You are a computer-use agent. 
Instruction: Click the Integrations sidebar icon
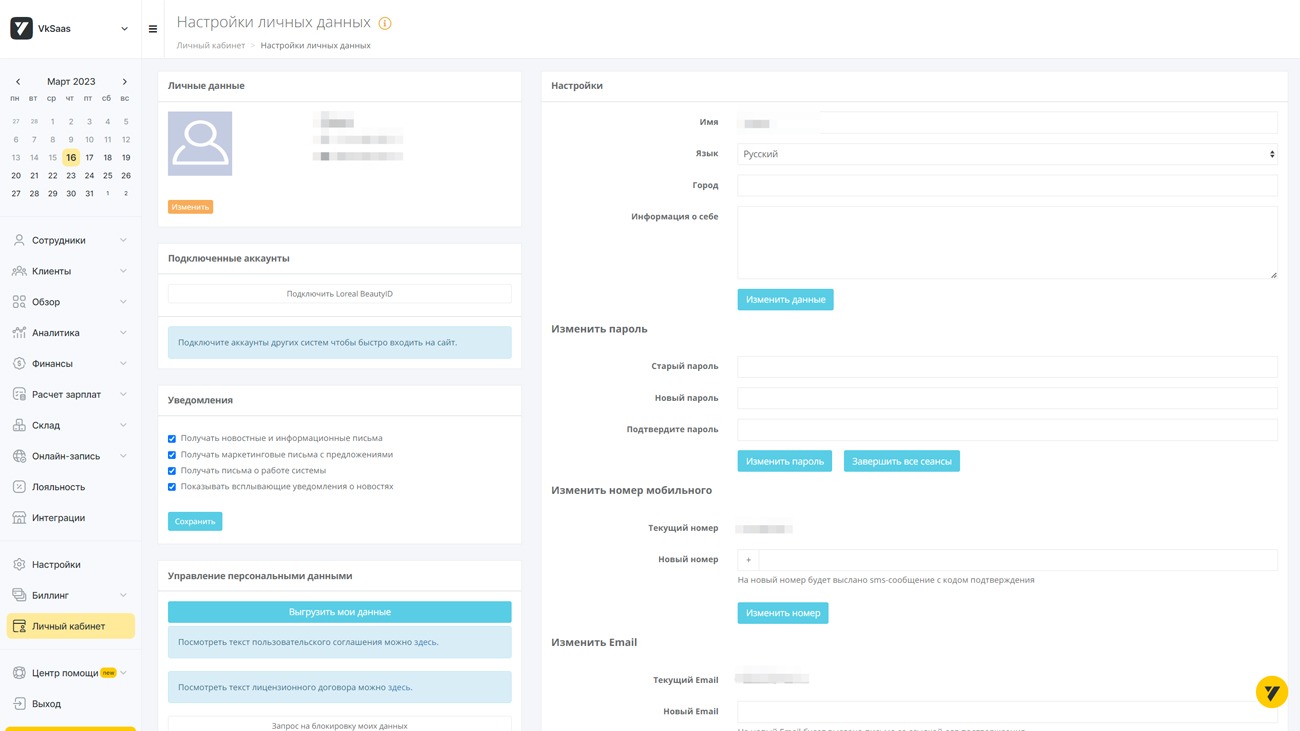coord(19,518)
